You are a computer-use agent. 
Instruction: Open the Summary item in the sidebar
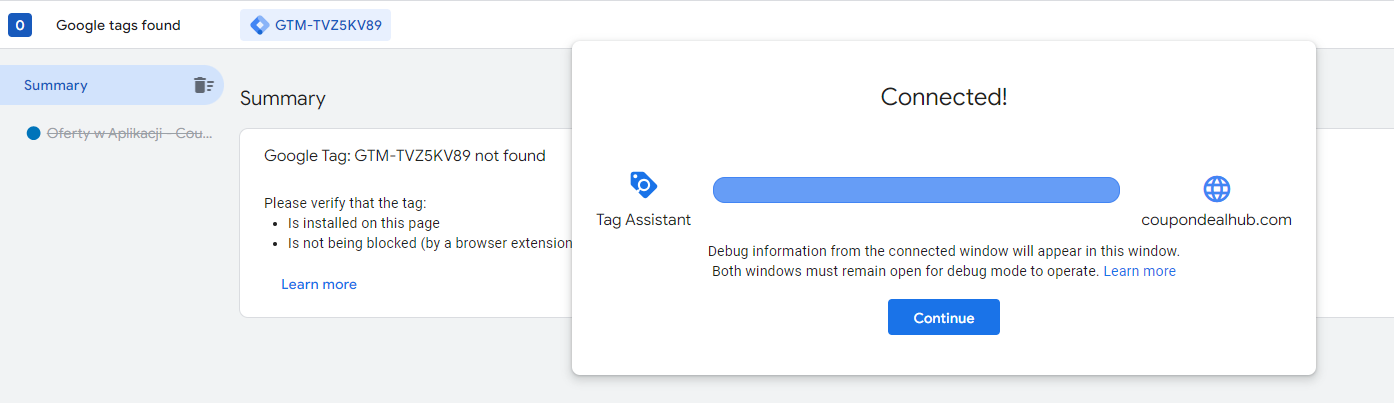[112, 85]
